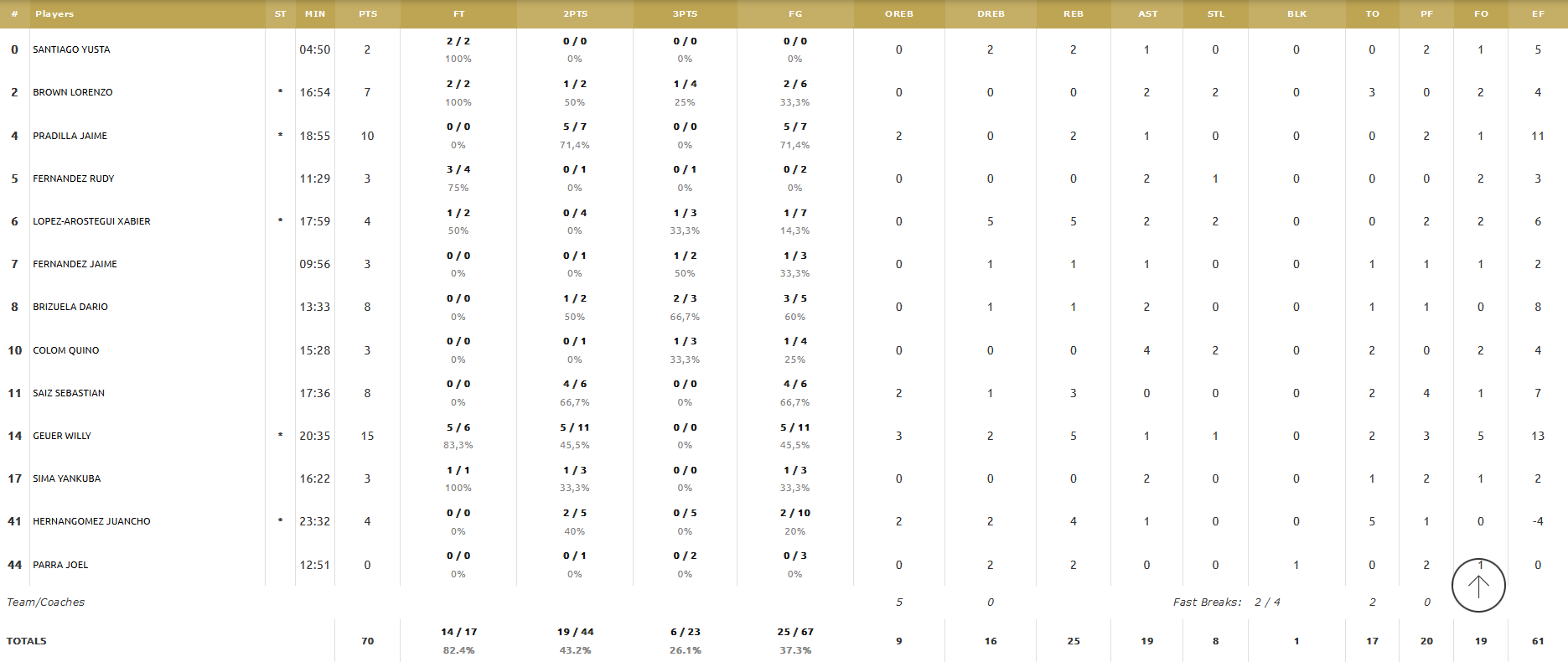Open player Santiago Yusta
This screenshot has width=1568, height=662.
[71, 49]
